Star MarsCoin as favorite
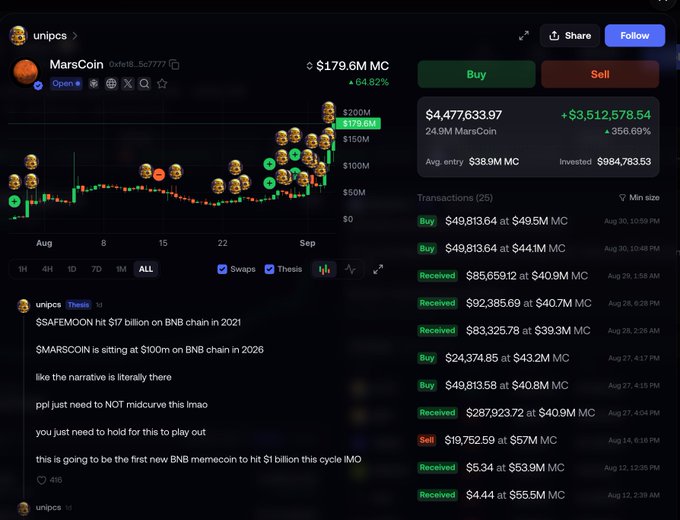 [162, 84]
